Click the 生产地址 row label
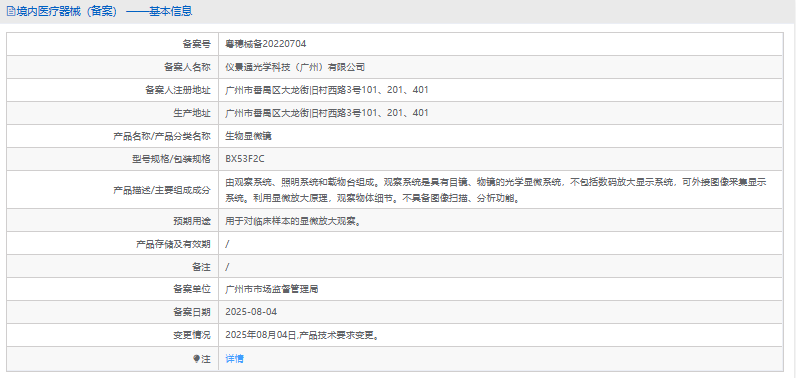The height and width of the screenshot is (378, 796). click(192, 113)
